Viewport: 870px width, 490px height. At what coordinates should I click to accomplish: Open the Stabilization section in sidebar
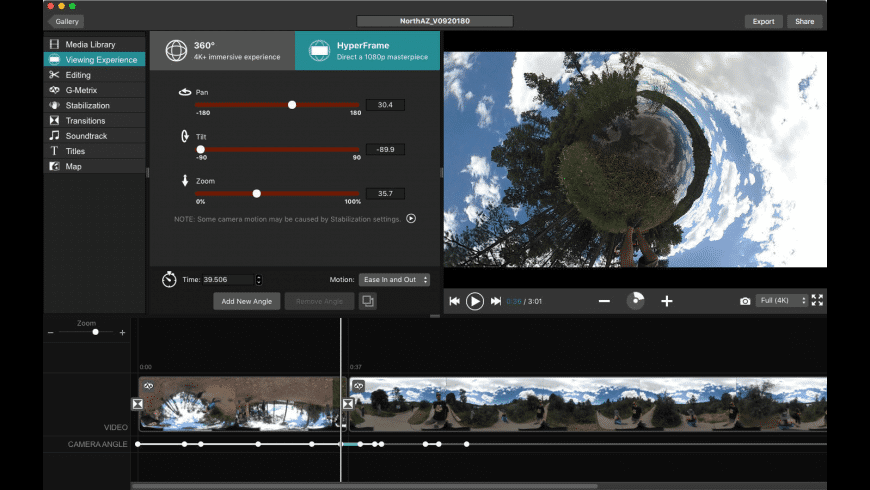click(x=87, y=105)
